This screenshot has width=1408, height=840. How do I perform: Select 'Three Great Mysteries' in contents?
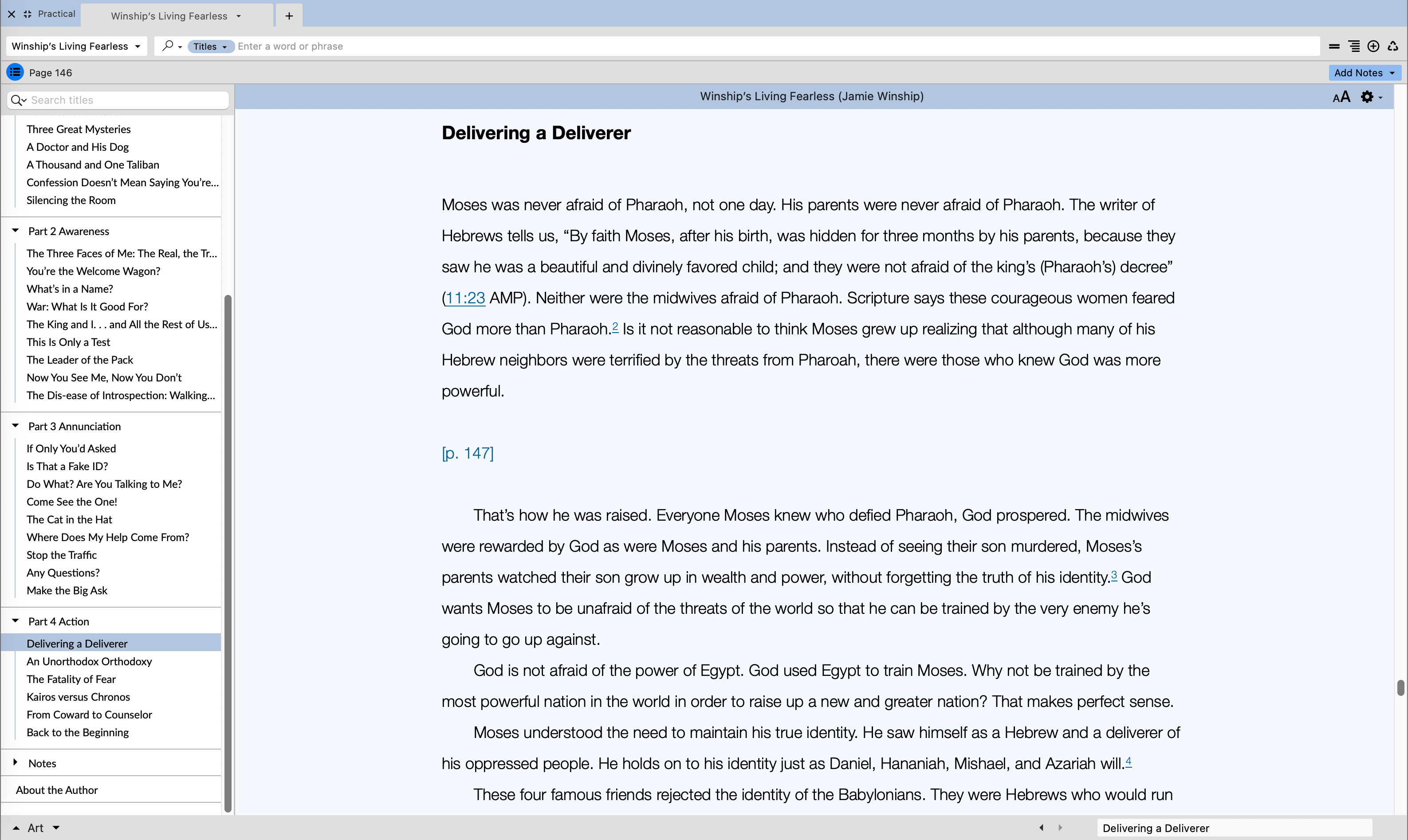pyautogui.click(x=79, y=129)
